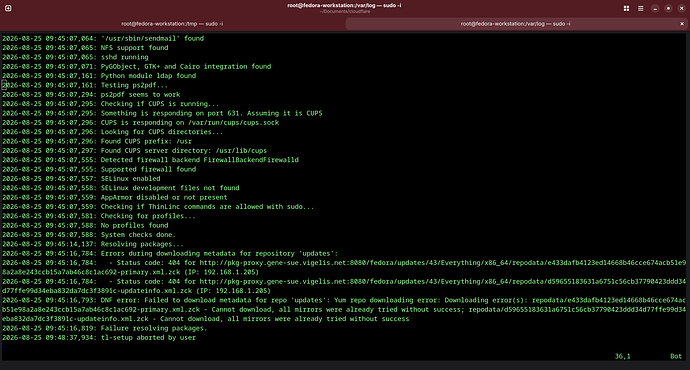Click the primary.xml.zck (IP: 192.168.1.205) line
Image resolution: width=690 pixels, height=370 pixels.
click(x=130, y=272)
